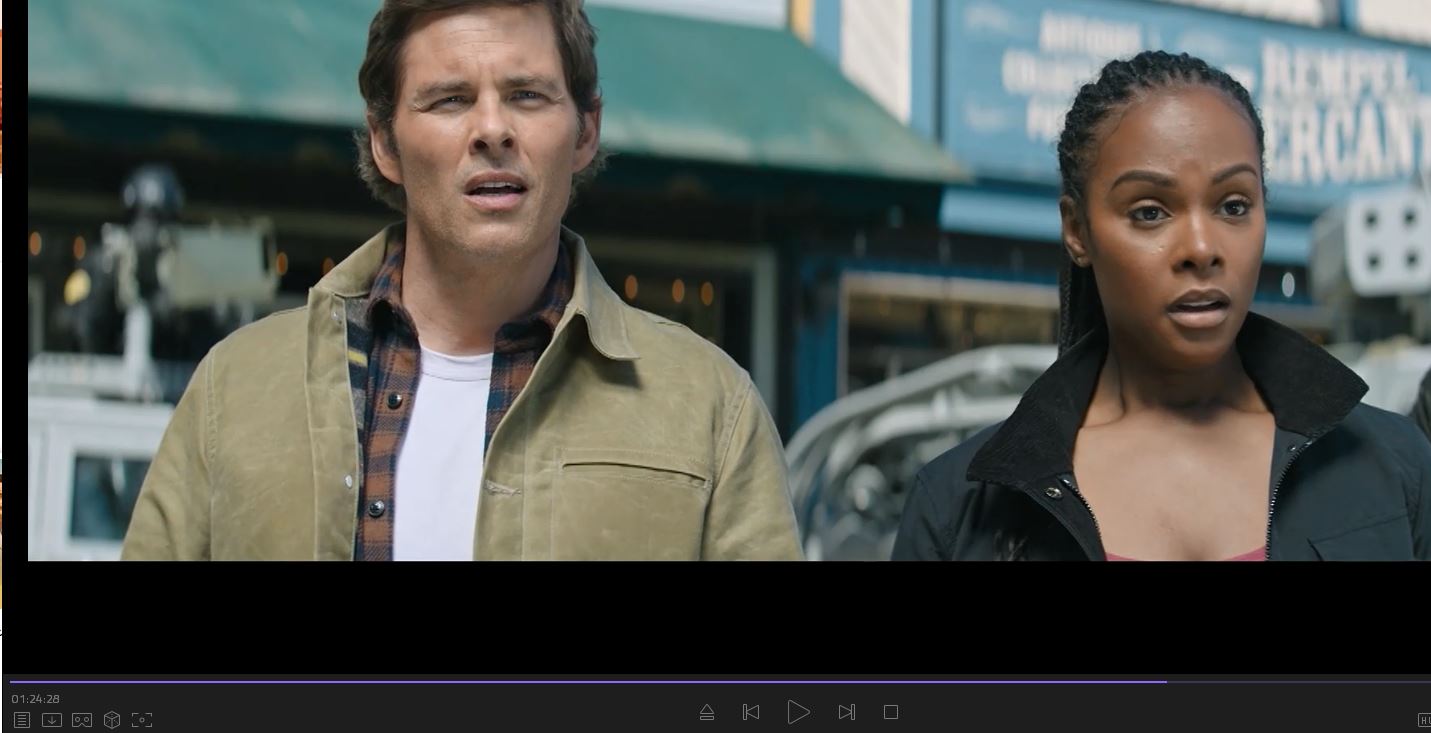Skip to the next track
Viewport: 1431px width, 733px height.
coord(847,712)
